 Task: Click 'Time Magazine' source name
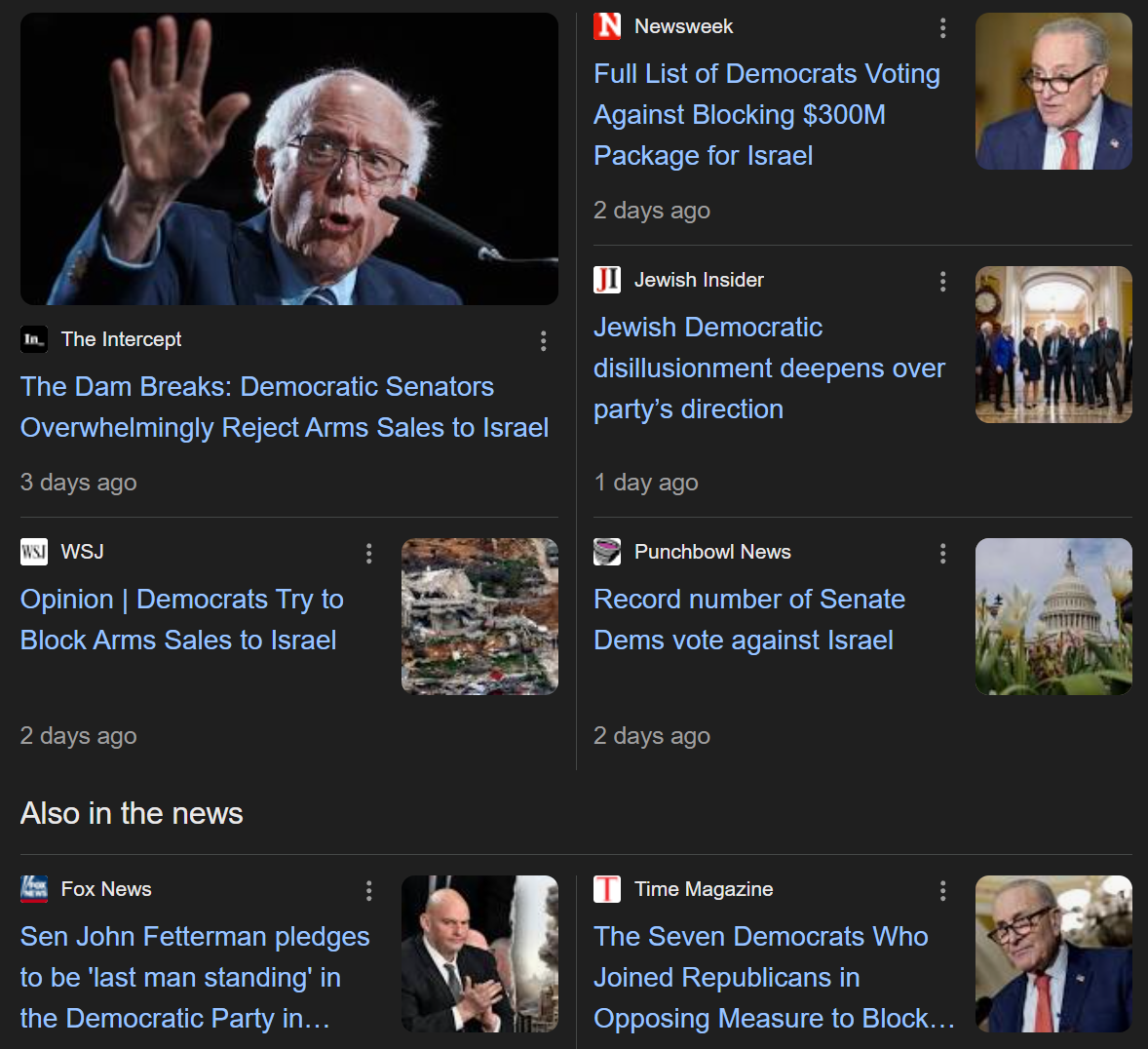click(704, 888)
